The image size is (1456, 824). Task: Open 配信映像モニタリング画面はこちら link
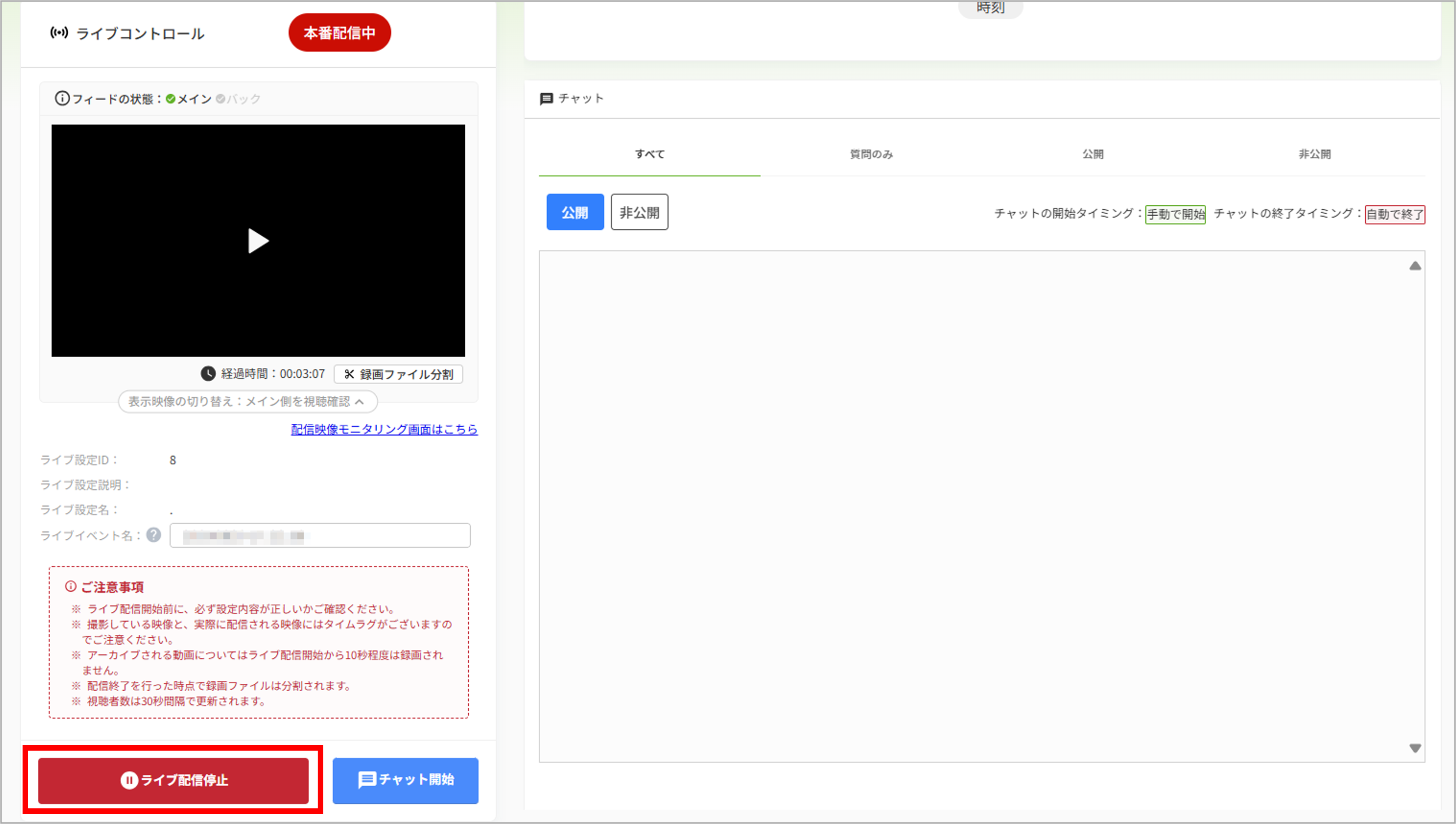pos(384,429)
